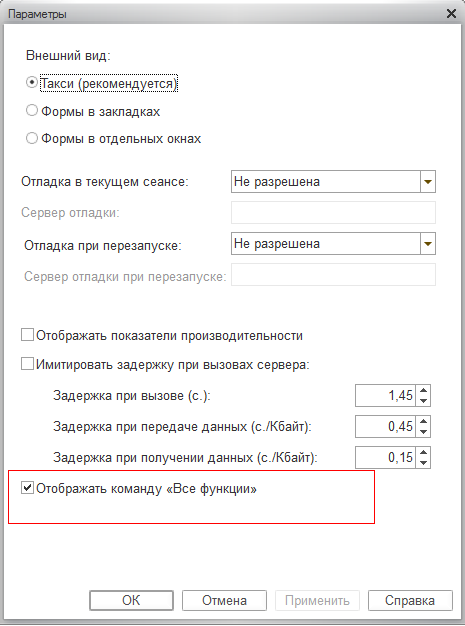Increase Задержка при передаче данных up arrow
The height and width of the screenshot is (626, 465).
(423, 421)
